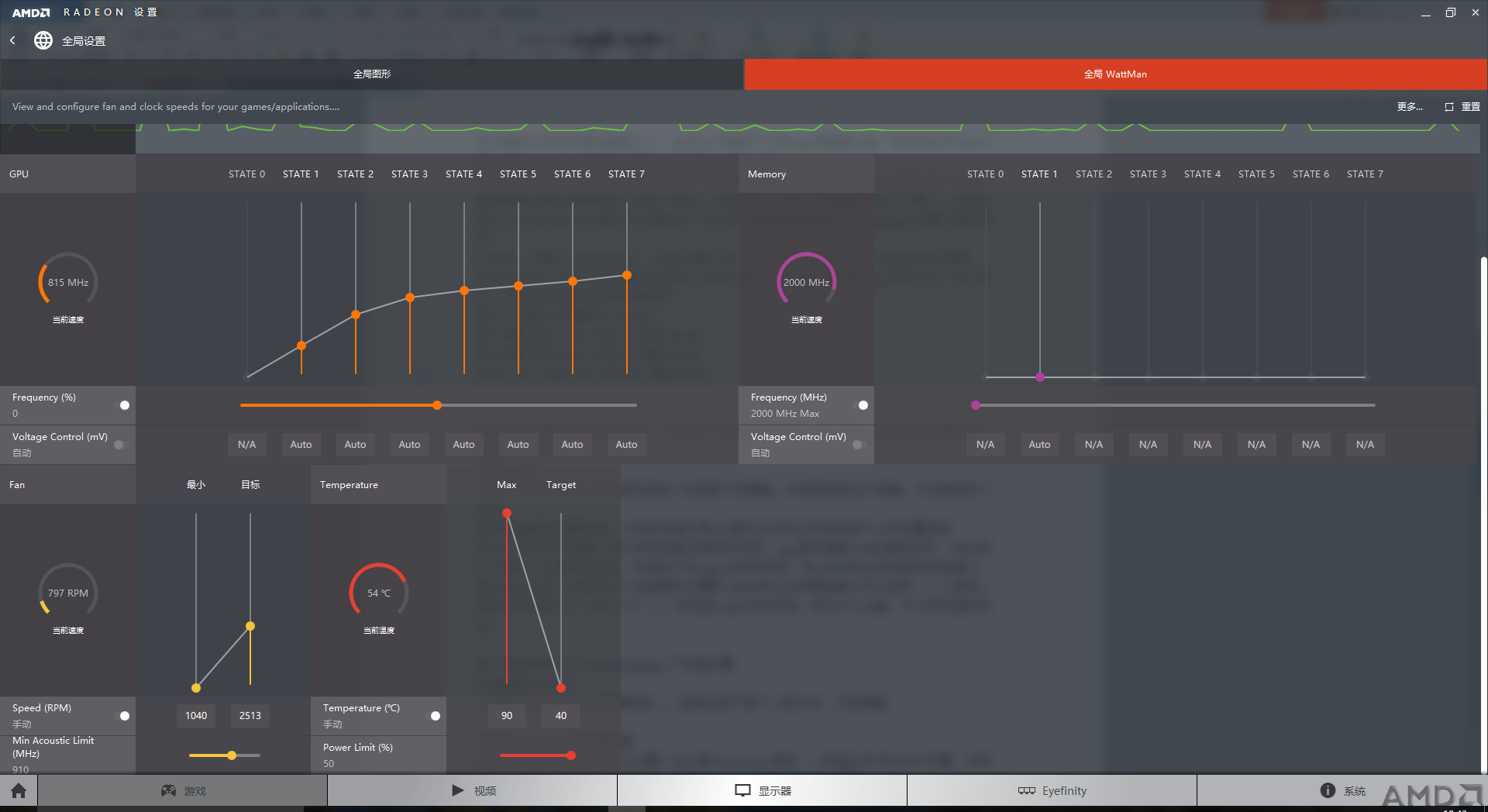Click GPU State 1 voltage Auto box

(301, 445)
